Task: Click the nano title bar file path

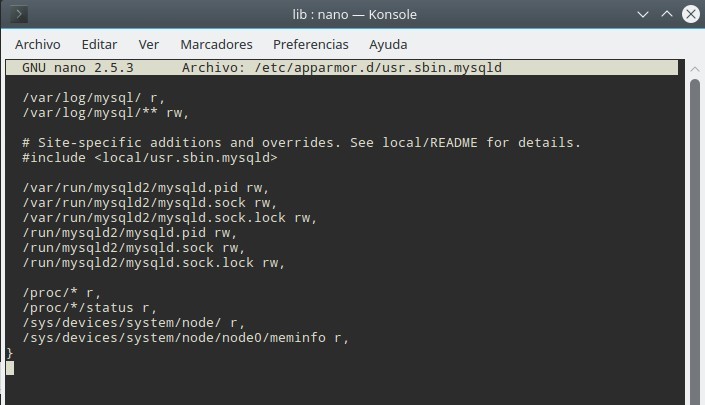Action: (x=378, y=68)
